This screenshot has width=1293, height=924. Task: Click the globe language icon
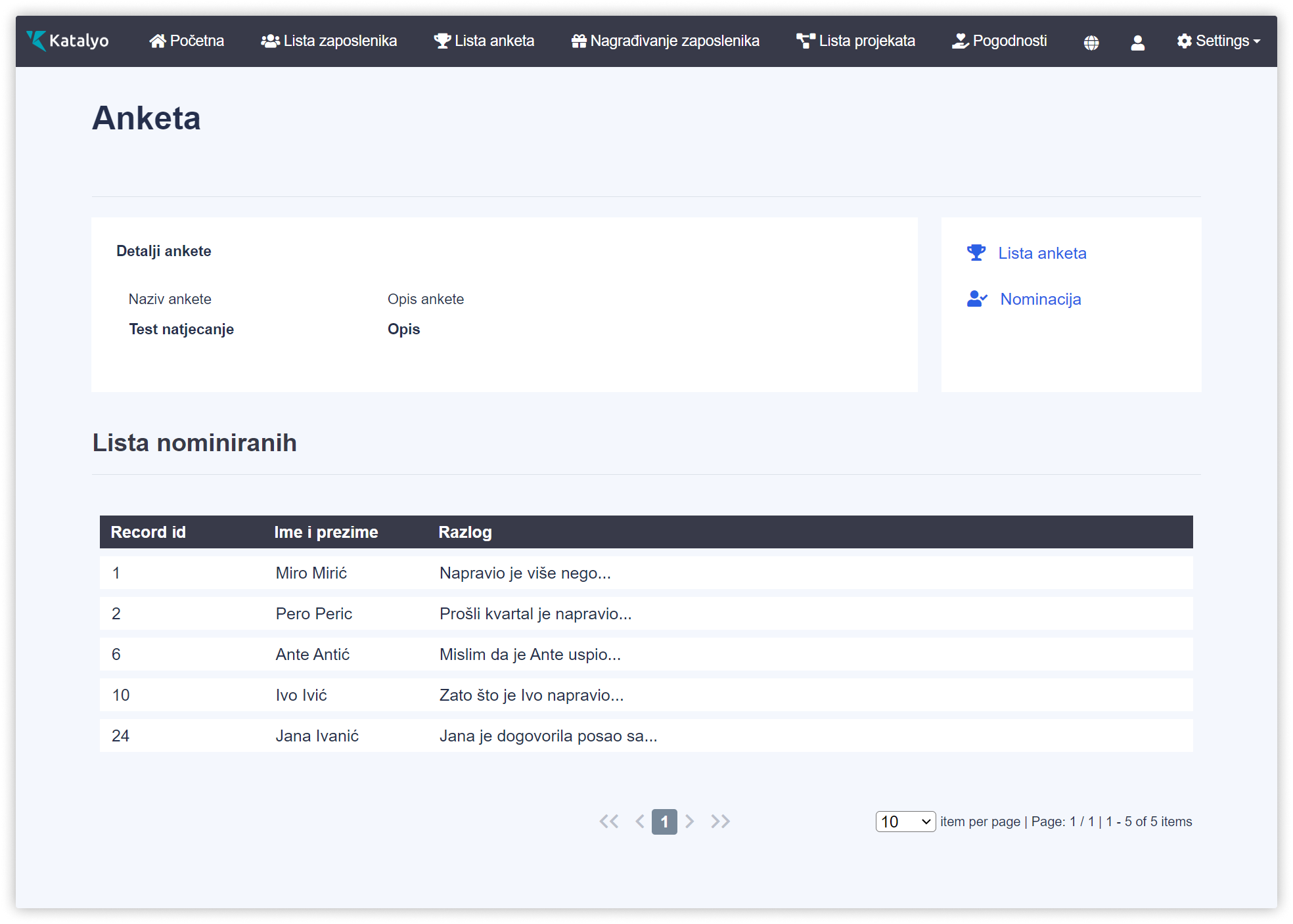1091,42
